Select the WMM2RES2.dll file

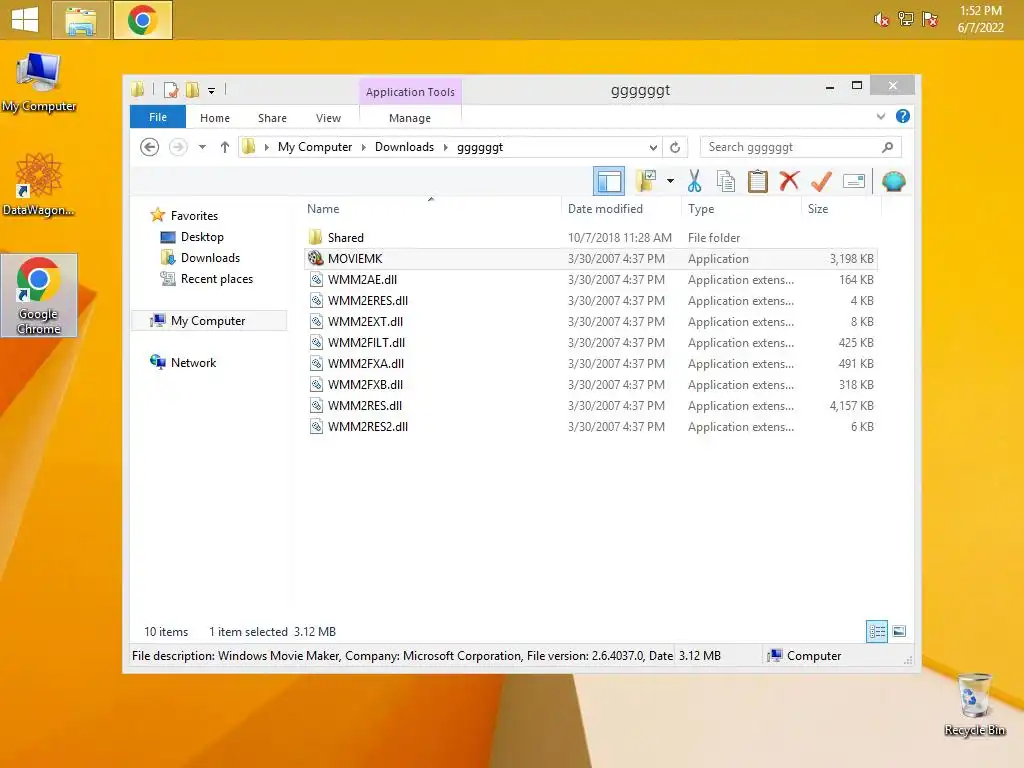click(x=590, y=426)
